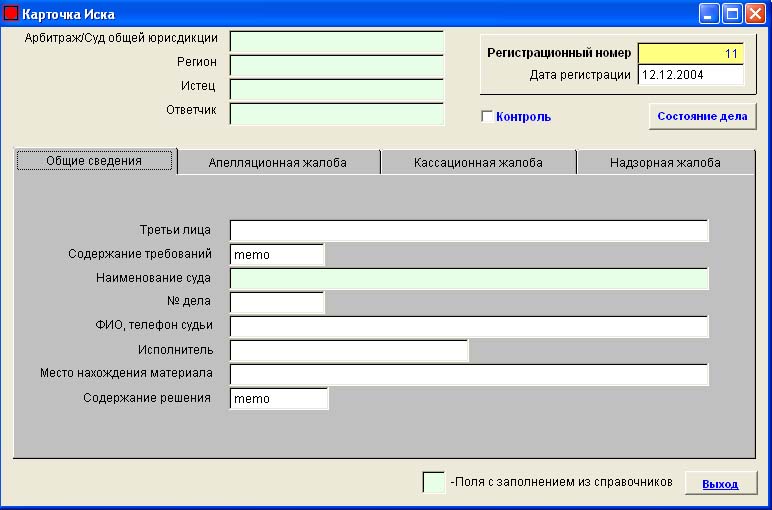Image resolution: width=772 pixels, height=510 pixels.
Task: Select the № дела input field
Action: [277, 302]
